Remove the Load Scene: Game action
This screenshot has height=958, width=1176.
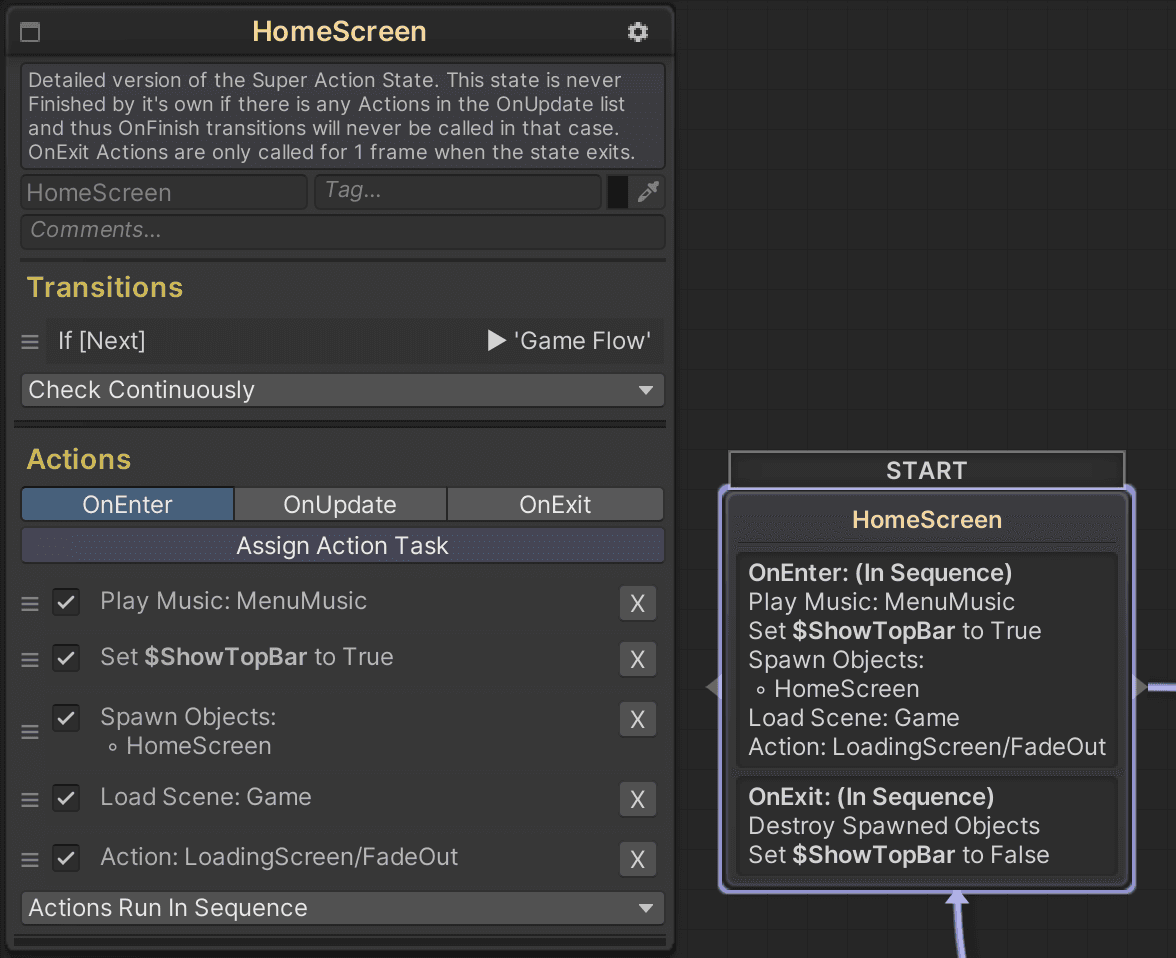[x=638, y=800]
